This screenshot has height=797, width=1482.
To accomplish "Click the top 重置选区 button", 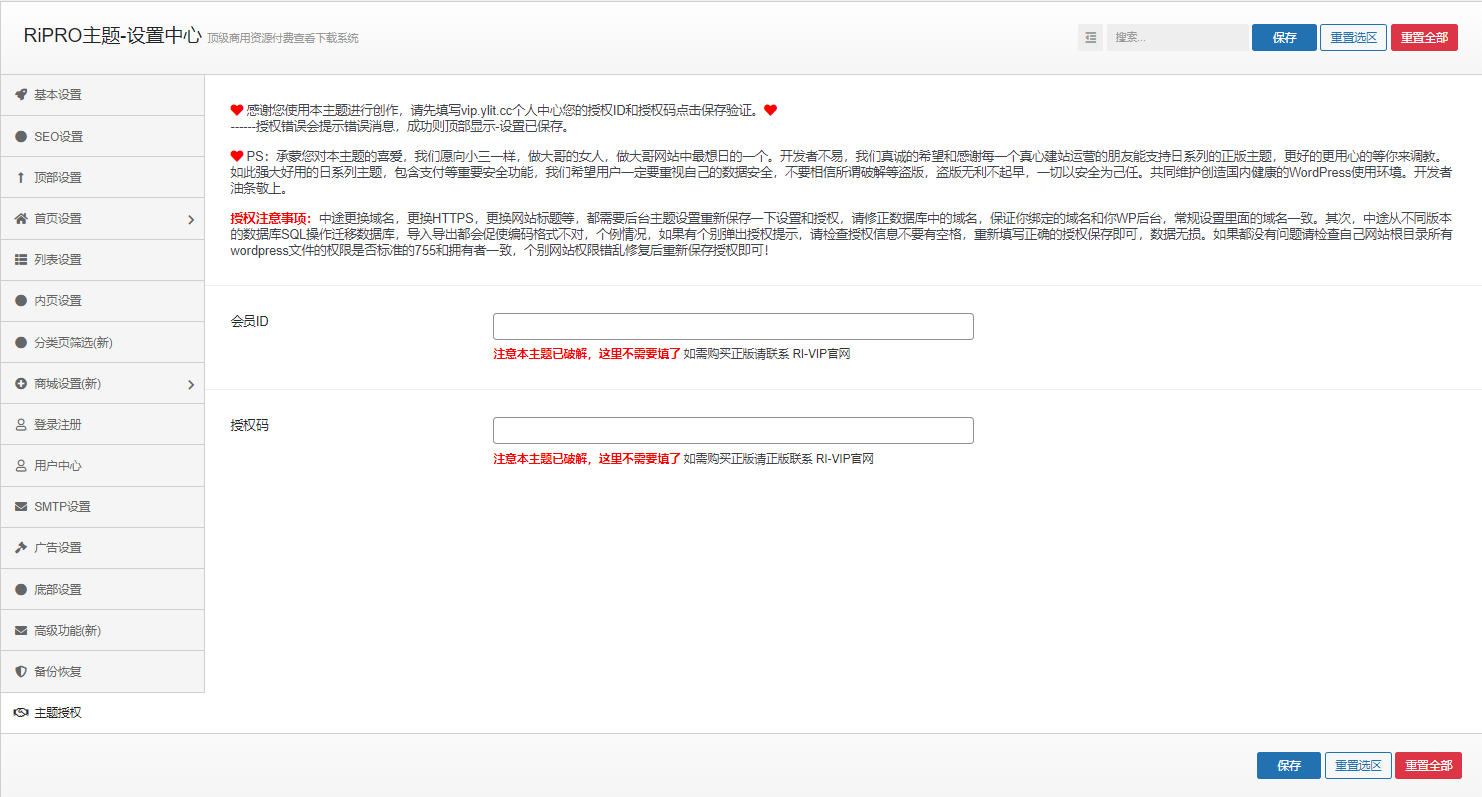I will pyautogui.click(x=1353, y=38).
